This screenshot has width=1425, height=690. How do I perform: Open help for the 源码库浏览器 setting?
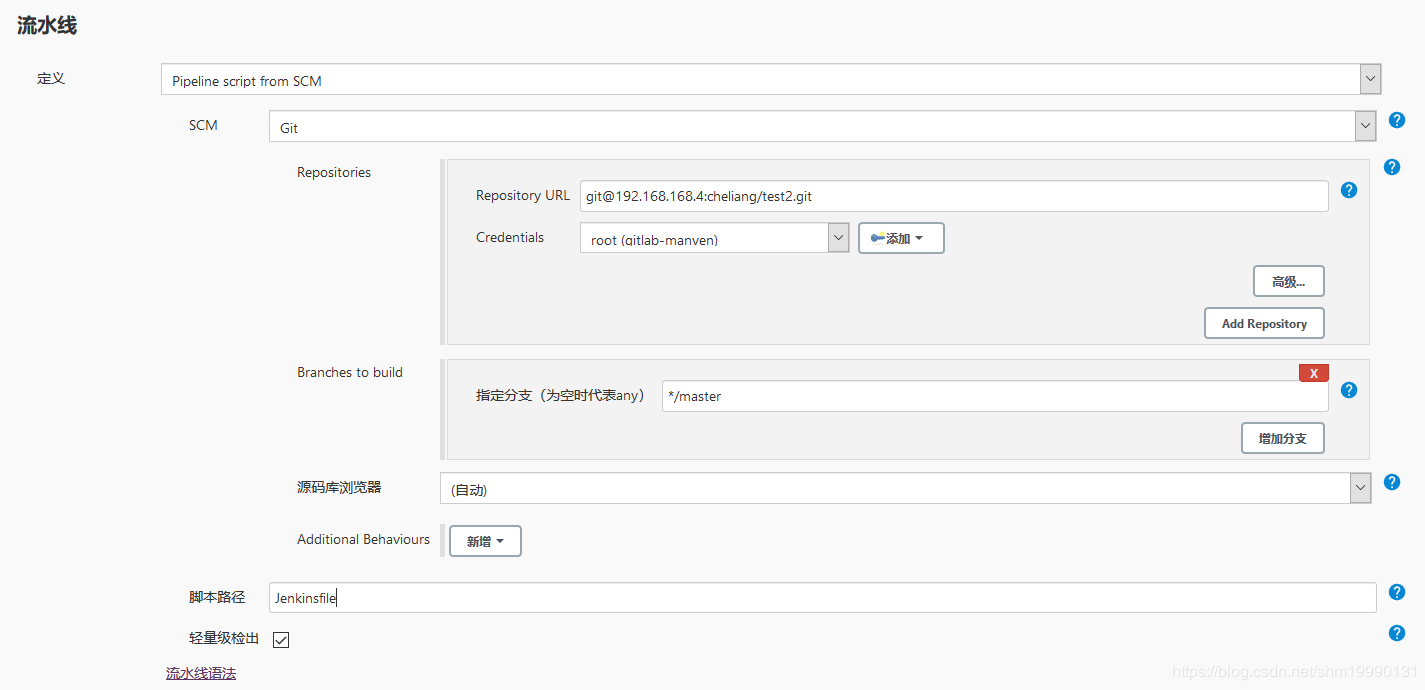coord(1391,482)
